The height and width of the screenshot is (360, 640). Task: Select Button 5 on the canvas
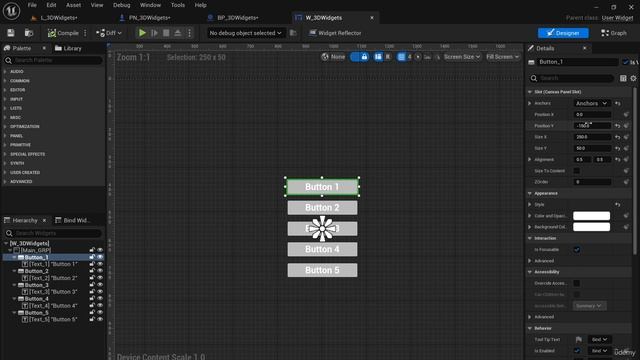tap(322, 270)
